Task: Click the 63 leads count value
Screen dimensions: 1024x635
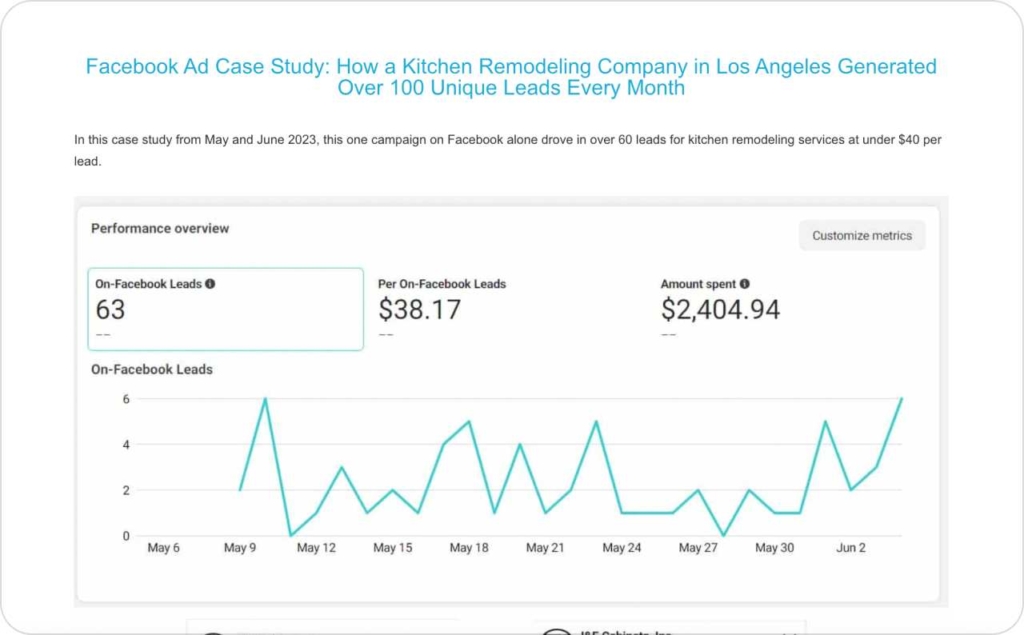Action: point(111,310)
